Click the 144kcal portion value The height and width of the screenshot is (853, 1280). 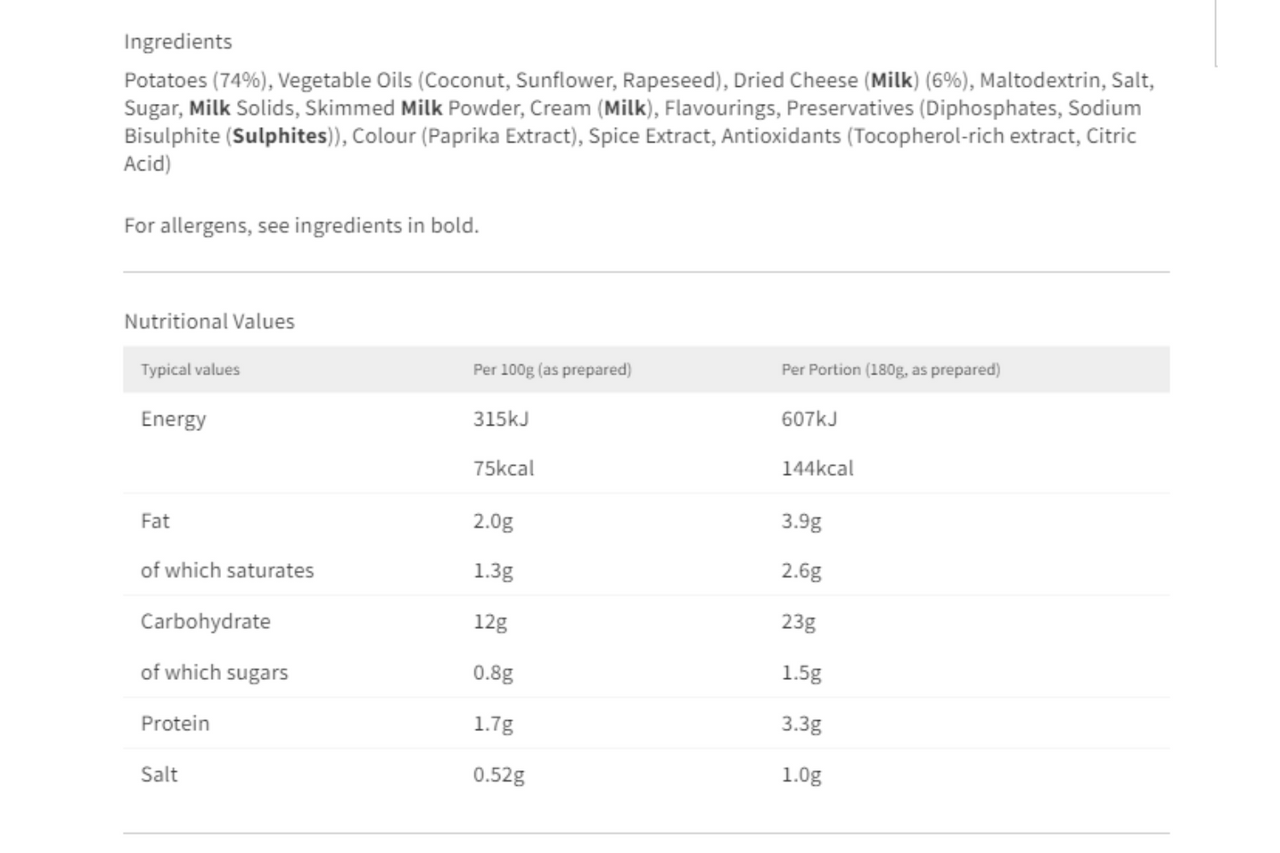(817, 468)
